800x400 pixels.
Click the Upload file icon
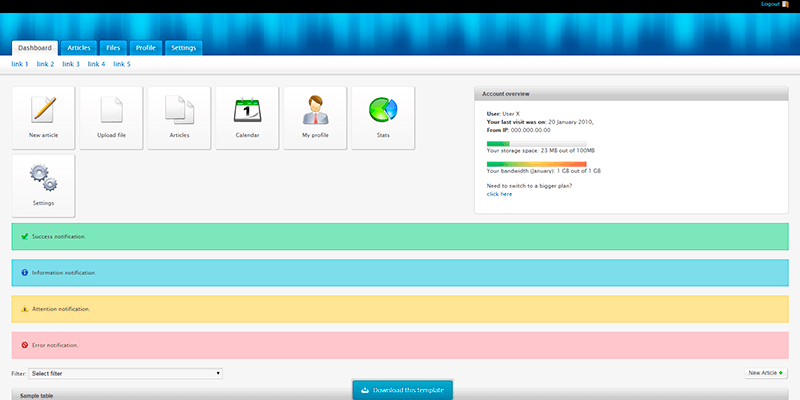point(111,109)
